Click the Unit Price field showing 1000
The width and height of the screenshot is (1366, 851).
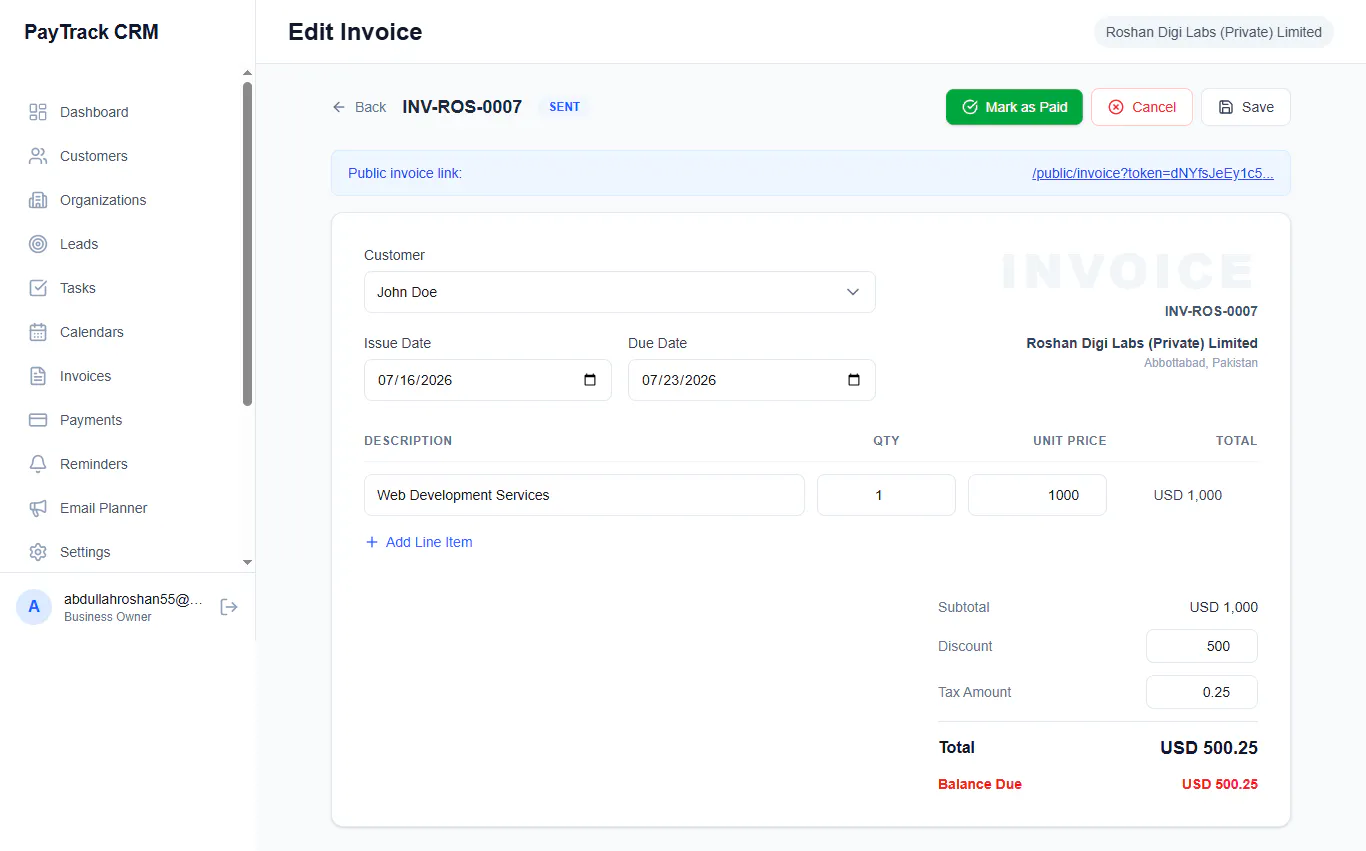pyautogui.click(x=1037, y=495)
